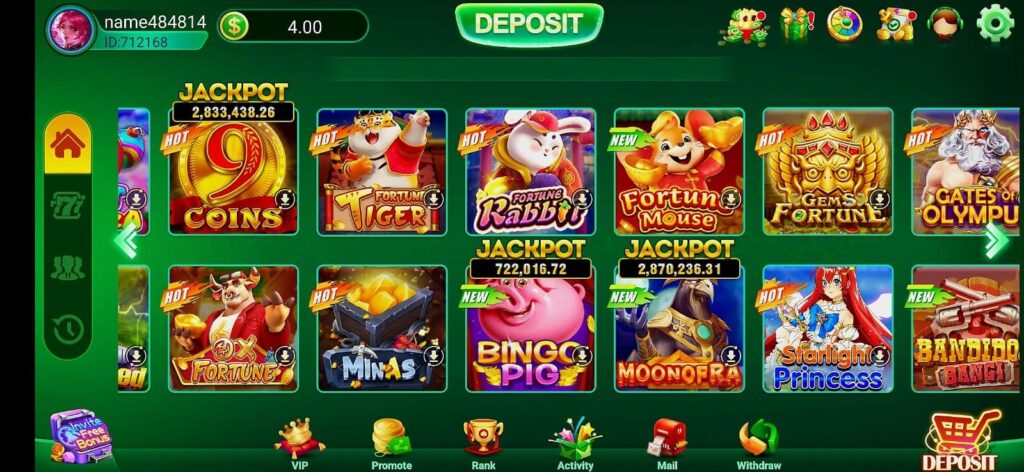The image size is (1024, 472).
Task: Show next games with right arrow
Action: (x=996, y=240)
